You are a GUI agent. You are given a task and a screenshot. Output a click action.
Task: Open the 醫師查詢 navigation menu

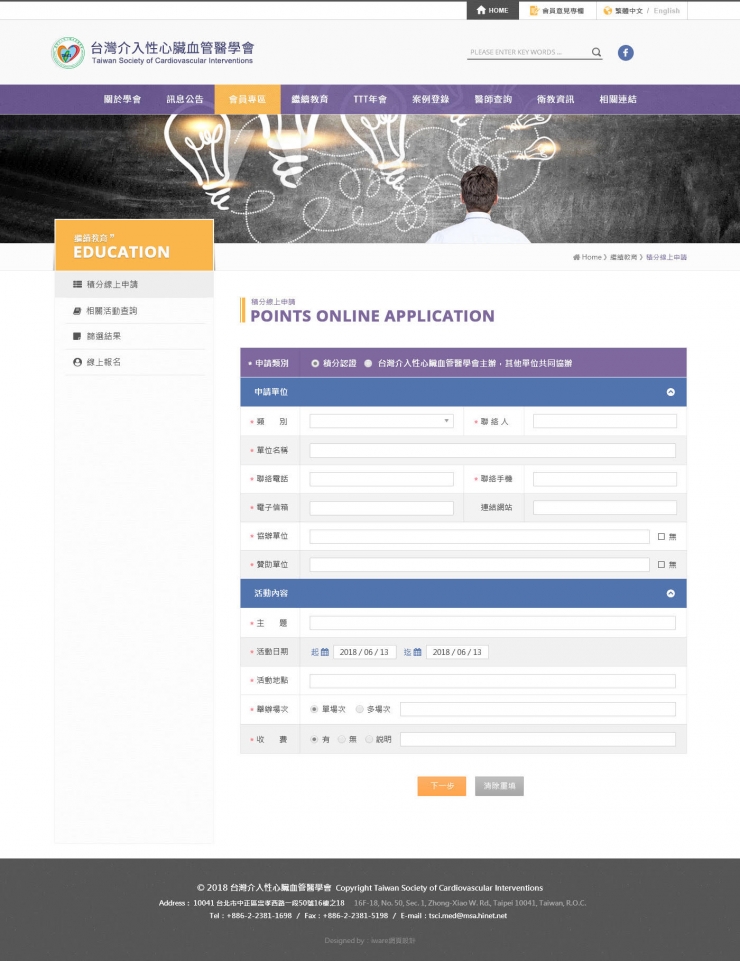coord(493,99)
